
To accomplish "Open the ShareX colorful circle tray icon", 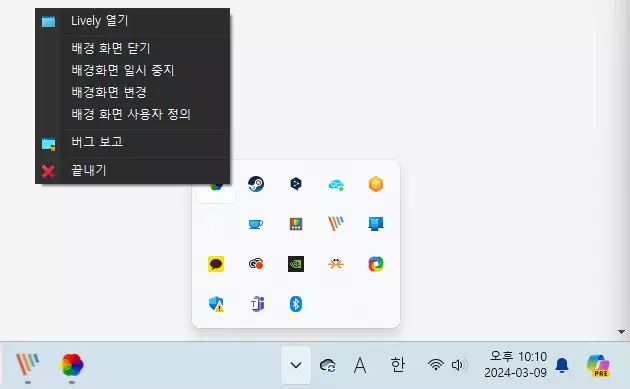I will (x=376, y=264).
